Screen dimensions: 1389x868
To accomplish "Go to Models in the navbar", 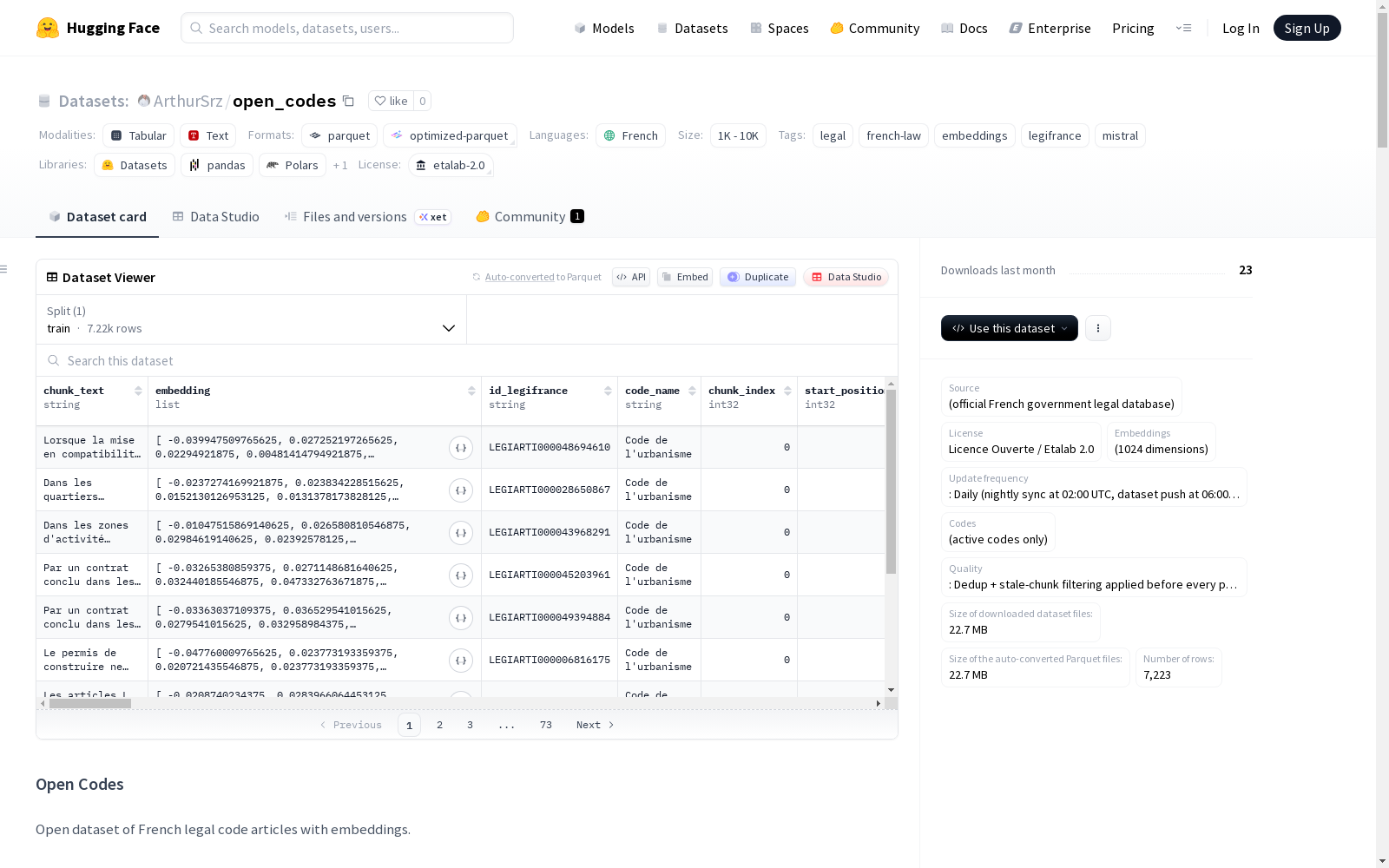I will click(604, 28).
